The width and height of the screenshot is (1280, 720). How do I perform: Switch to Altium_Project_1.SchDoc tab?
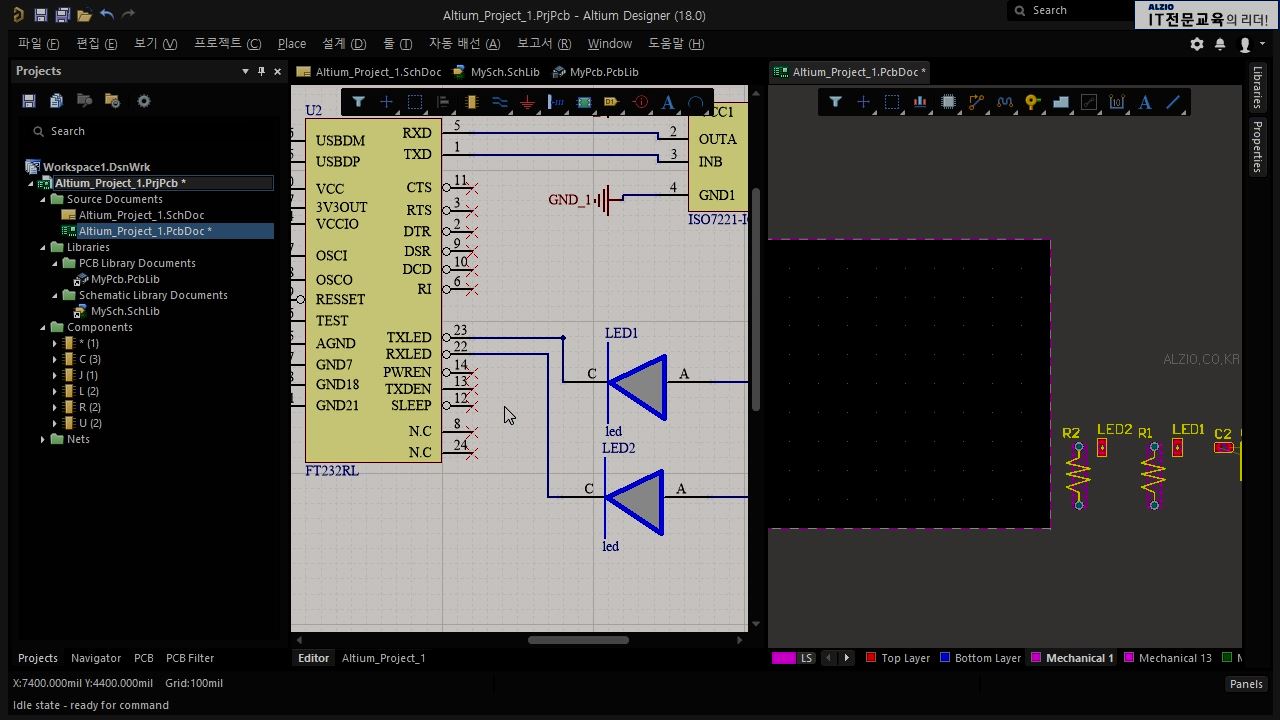pyautogui.click(x=369, y=72)
